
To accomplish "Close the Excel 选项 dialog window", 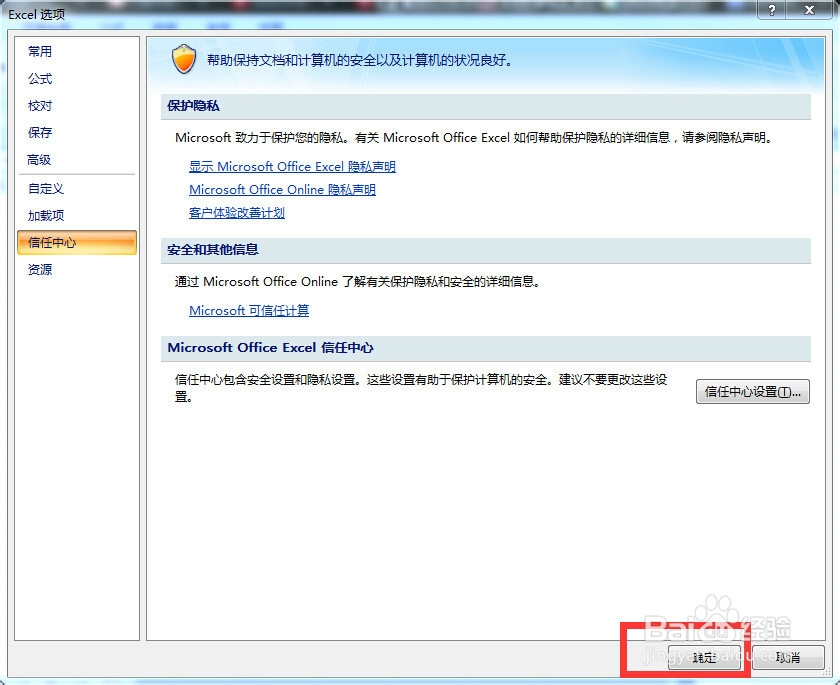I will point(810,10).
